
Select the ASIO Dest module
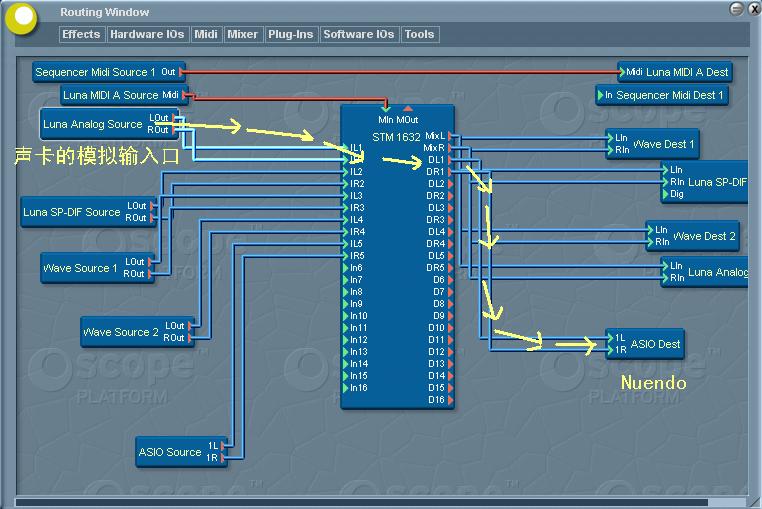click(645, 344)
